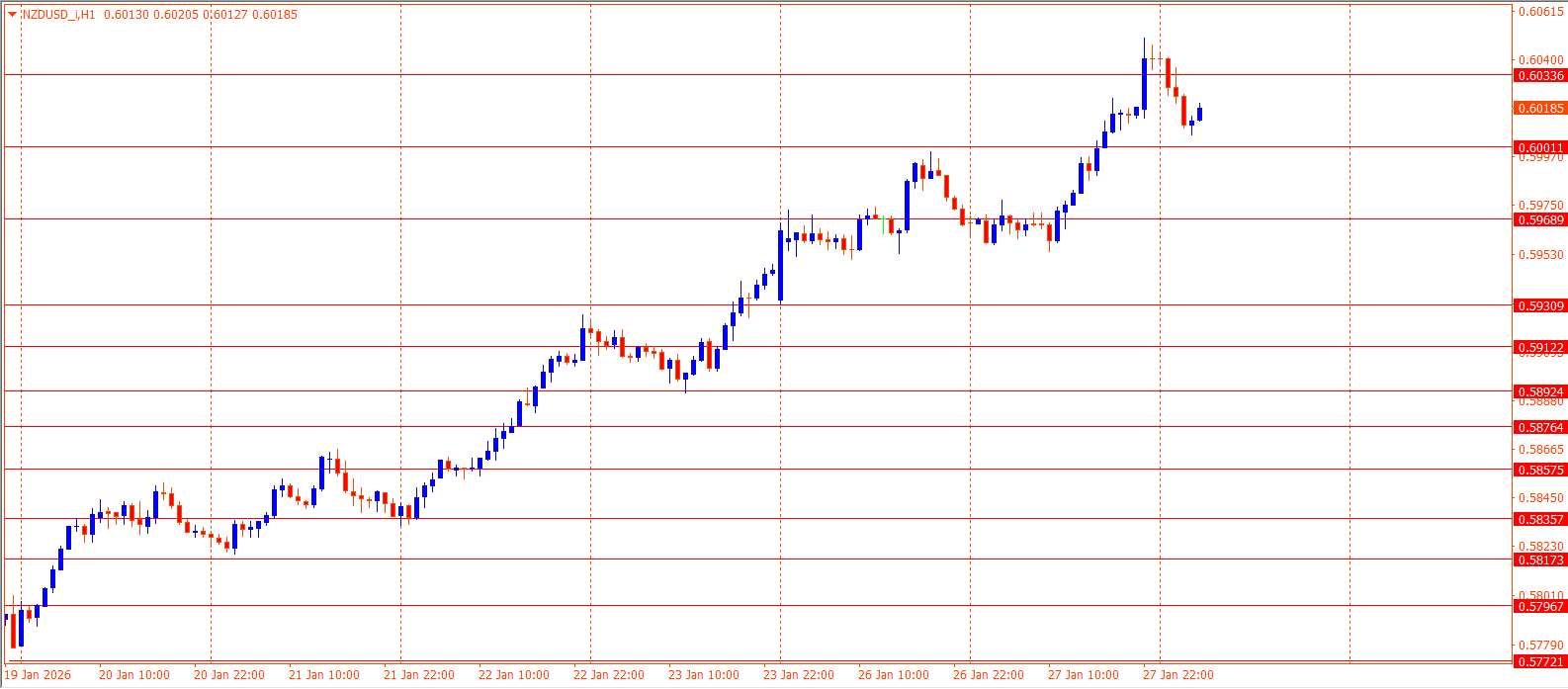
Task: Click the 27 Jan 10:00 time axis label
Action: (1084, 675)
